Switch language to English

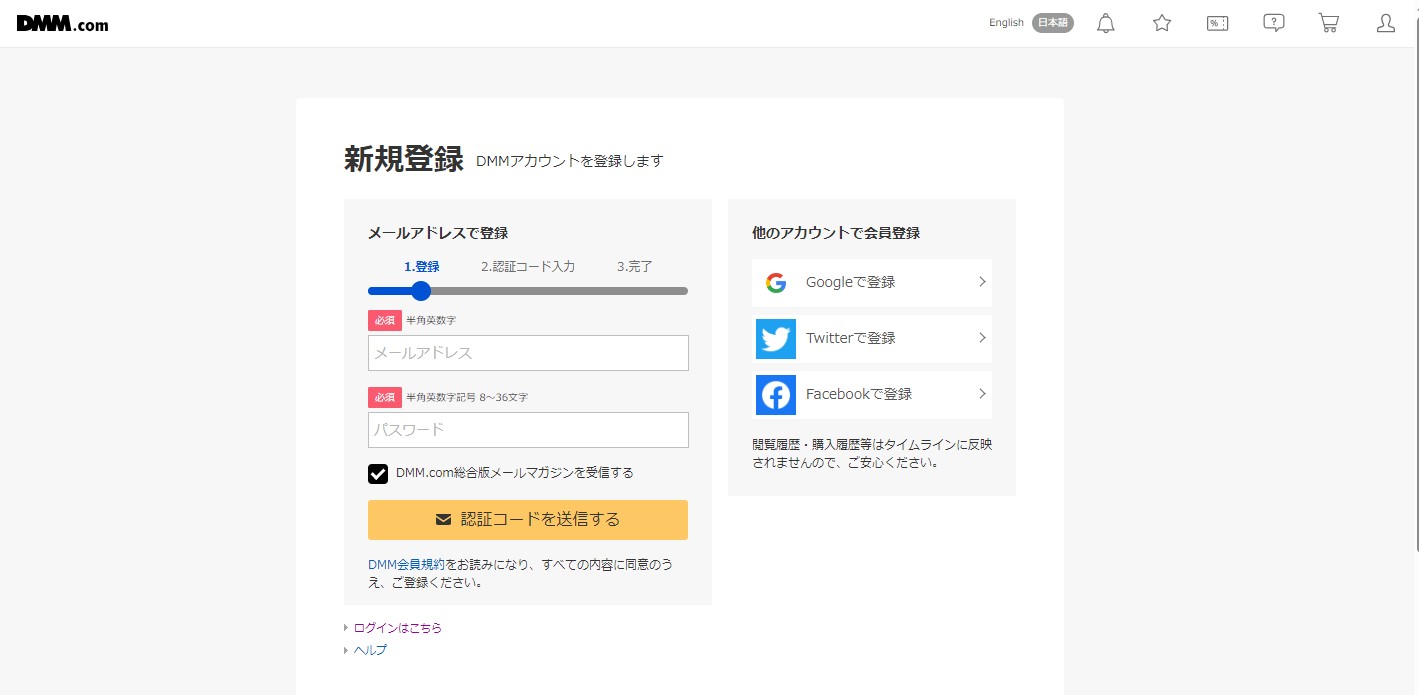(1006, 23)
